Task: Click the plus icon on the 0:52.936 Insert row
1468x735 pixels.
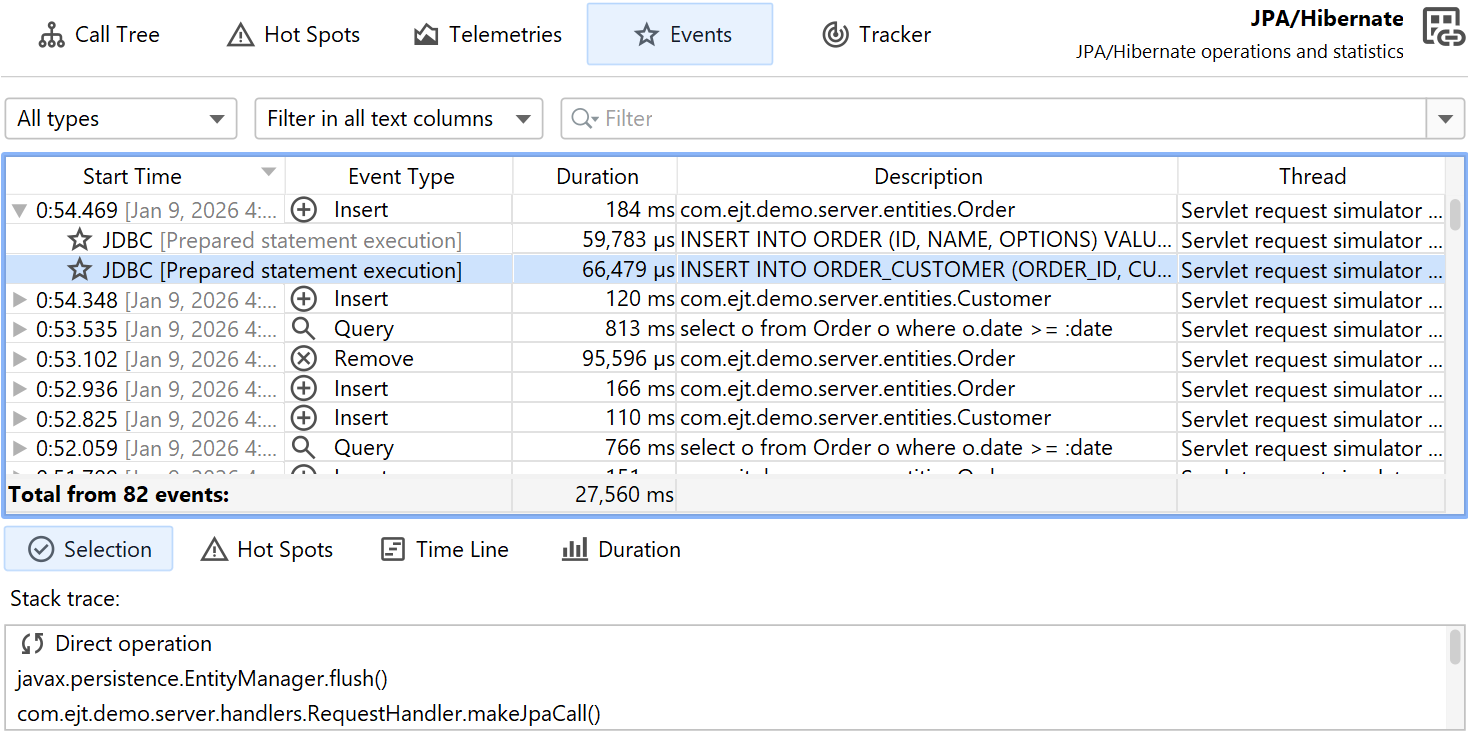Action: [303, 389]
